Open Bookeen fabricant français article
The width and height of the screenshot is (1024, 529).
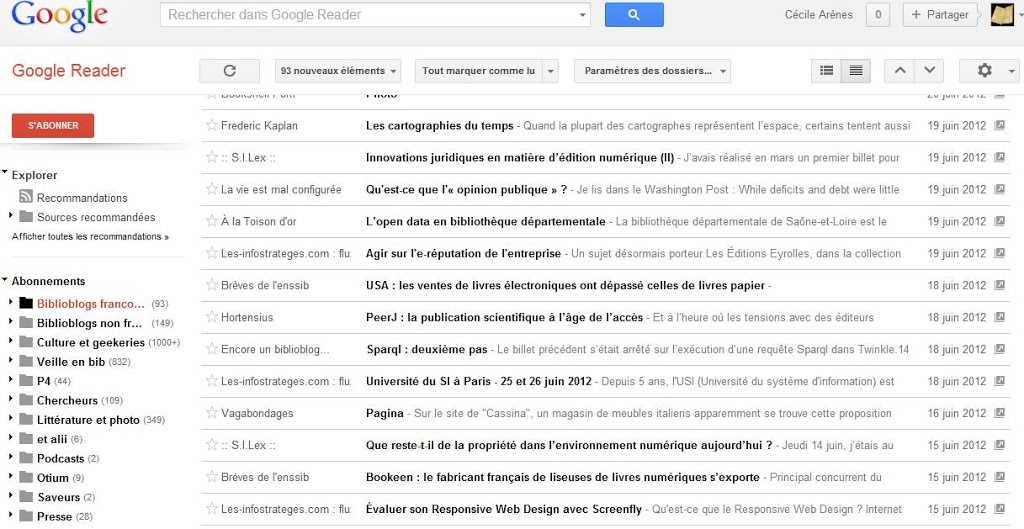[562, 477]
